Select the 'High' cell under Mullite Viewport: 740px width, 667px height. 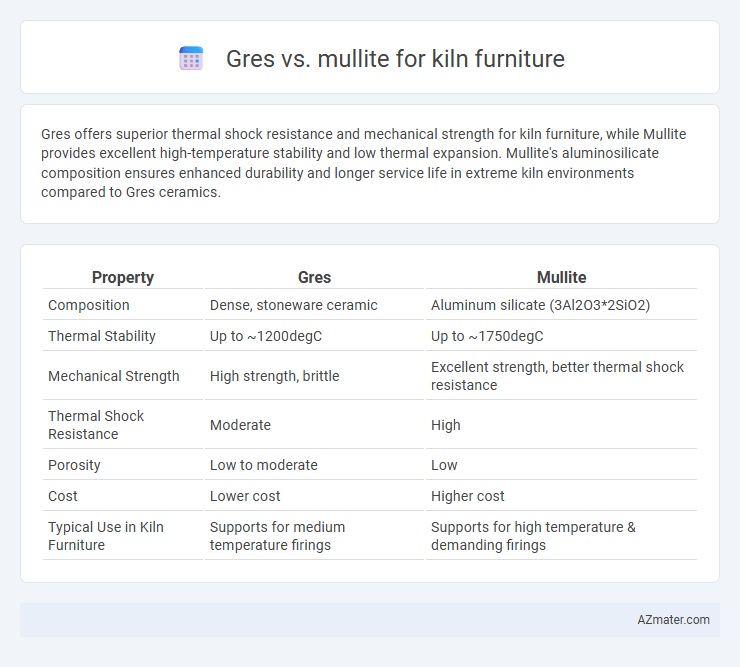coord(446,425)
